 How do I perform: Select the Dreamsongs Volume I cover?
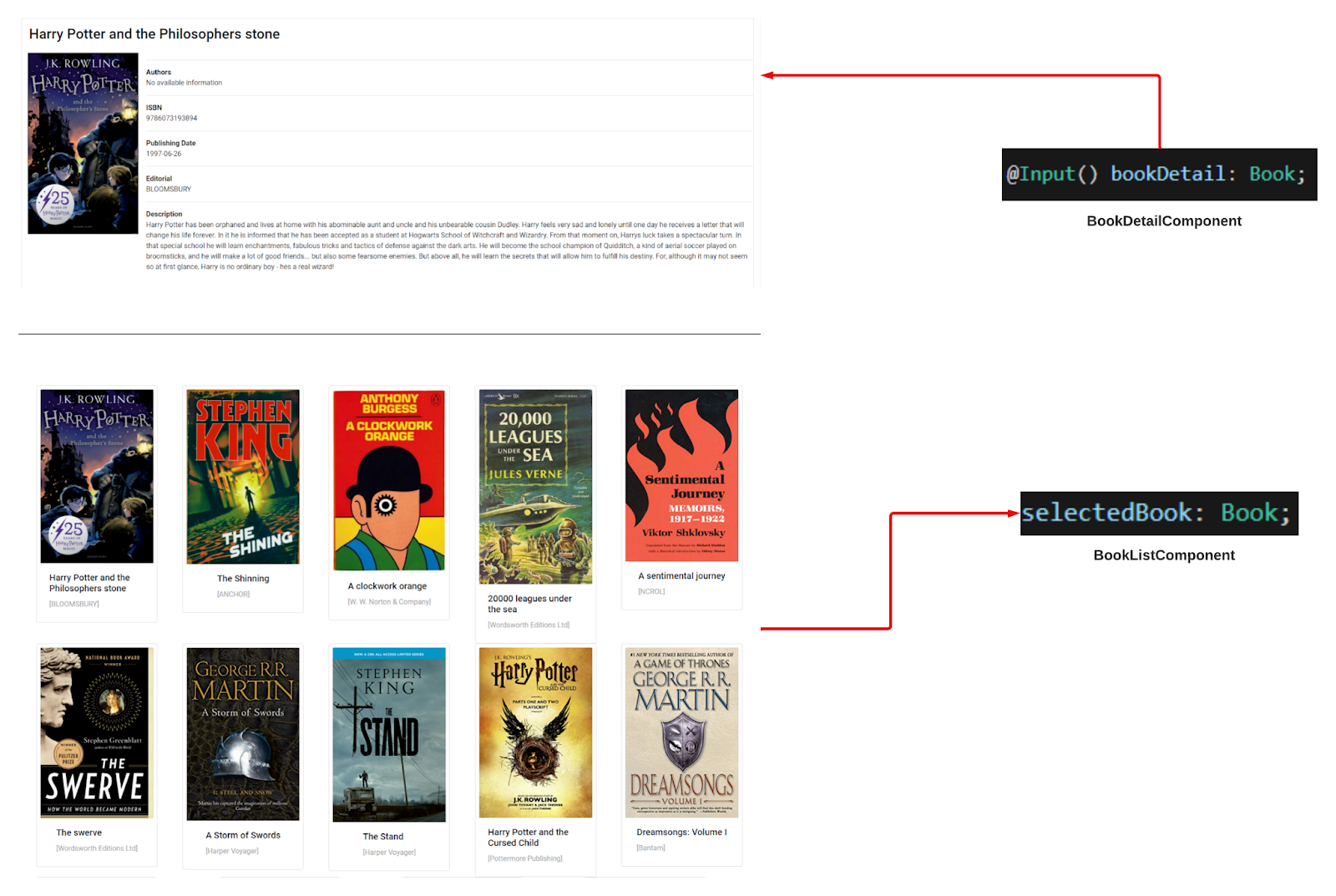[681, 732]
